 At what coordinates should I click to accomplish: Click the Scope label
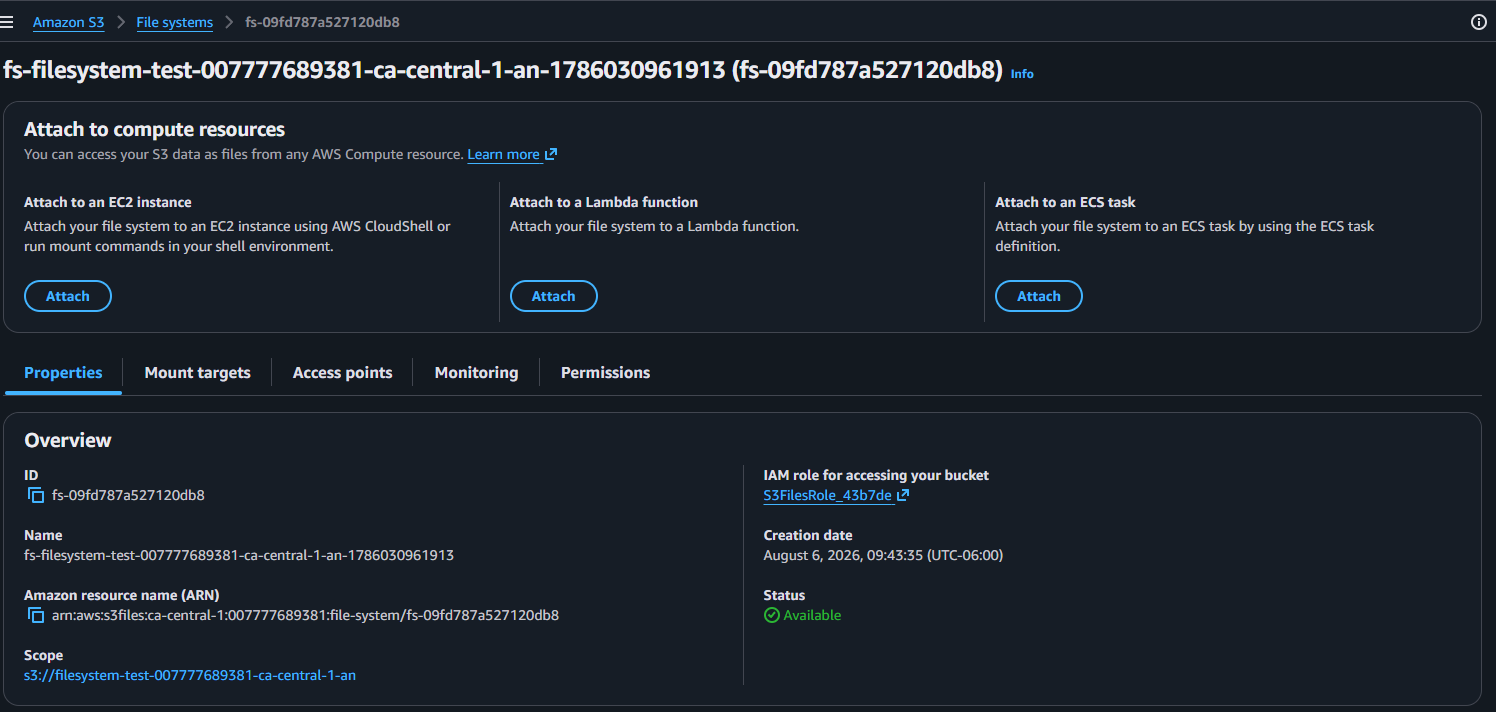point(44,655)
